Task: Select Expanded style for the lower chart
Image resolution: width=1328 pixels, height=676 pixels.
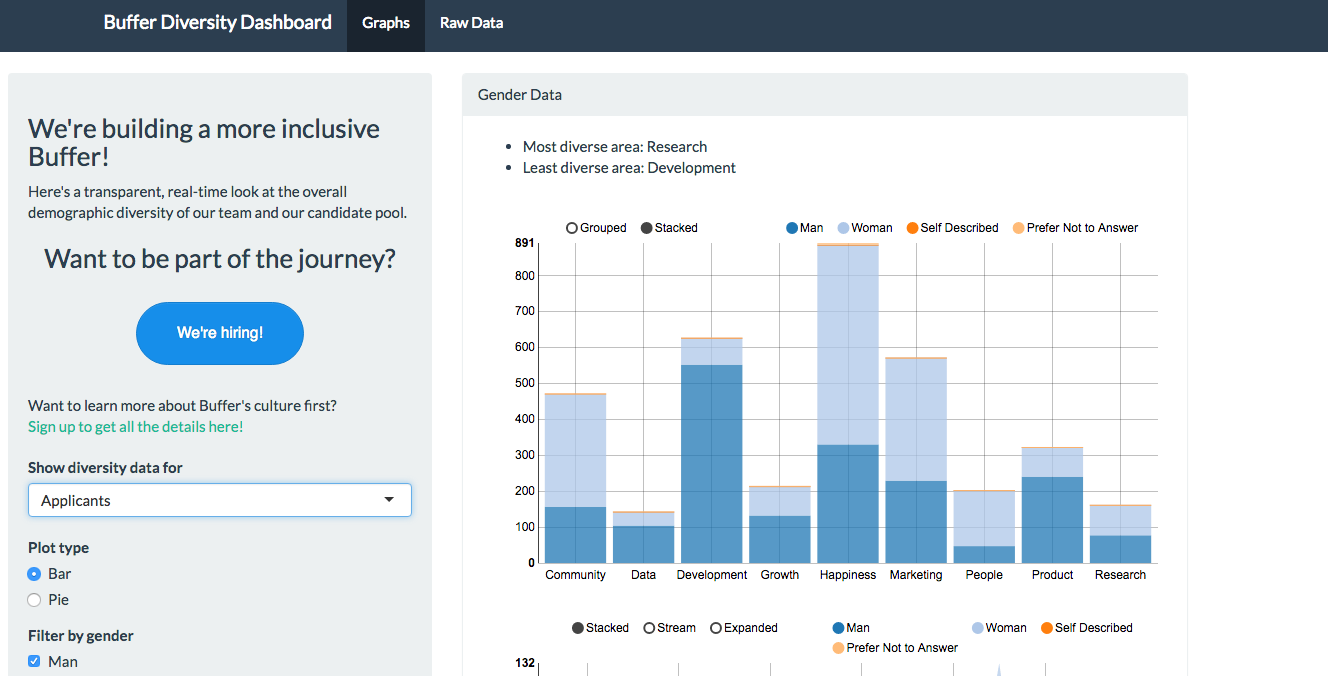Action: [743, 628]
